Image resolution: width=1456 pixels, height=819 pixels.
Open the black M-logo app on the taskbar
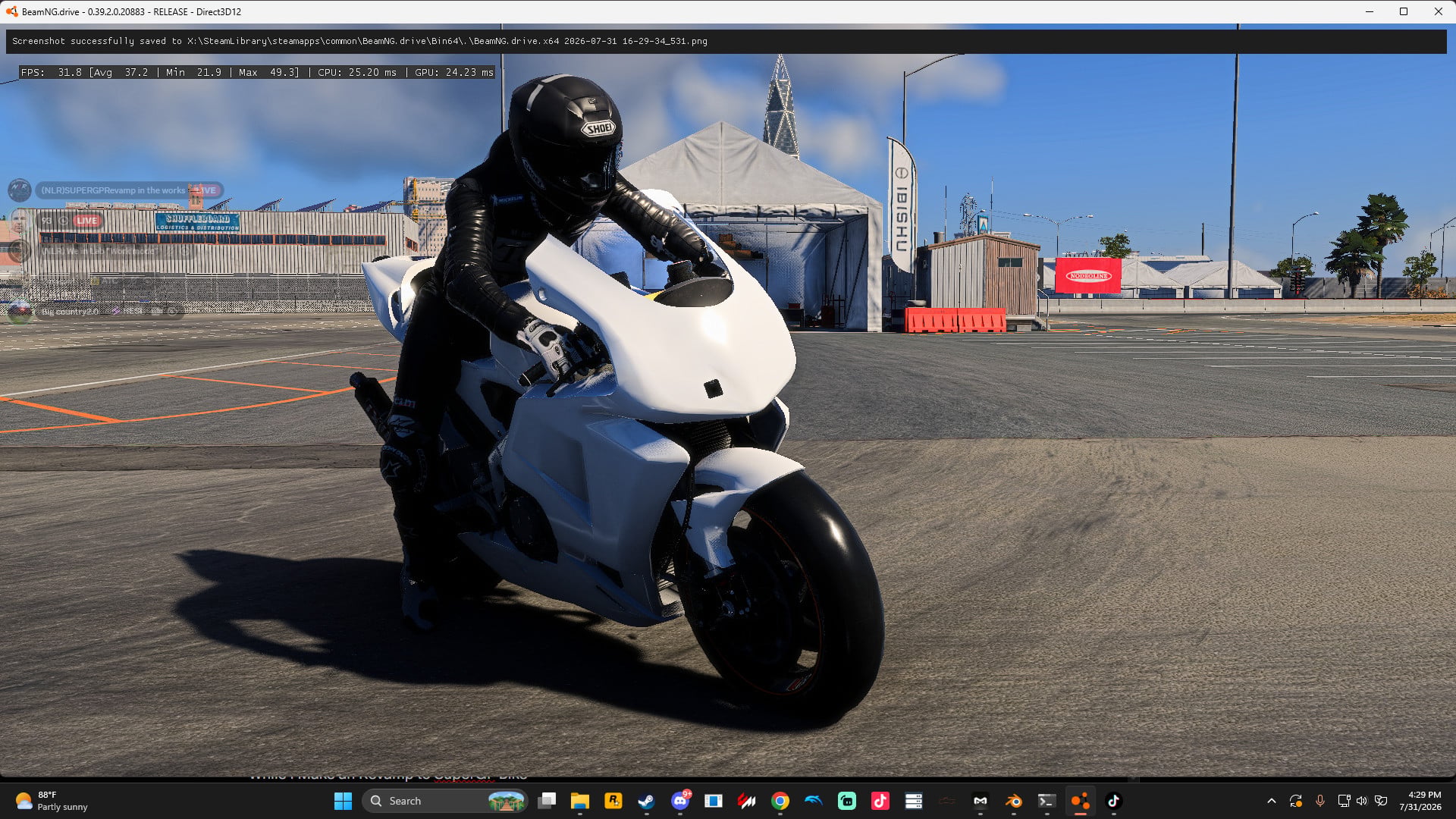(x=981, y=801)
